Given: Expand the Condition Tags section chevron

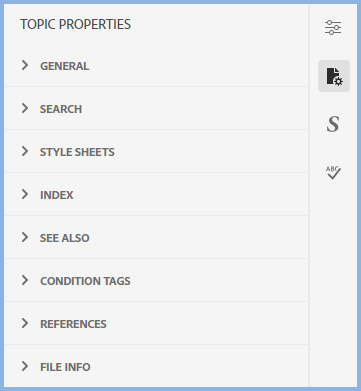Looking at the screenshot, I should click(25, 280).
